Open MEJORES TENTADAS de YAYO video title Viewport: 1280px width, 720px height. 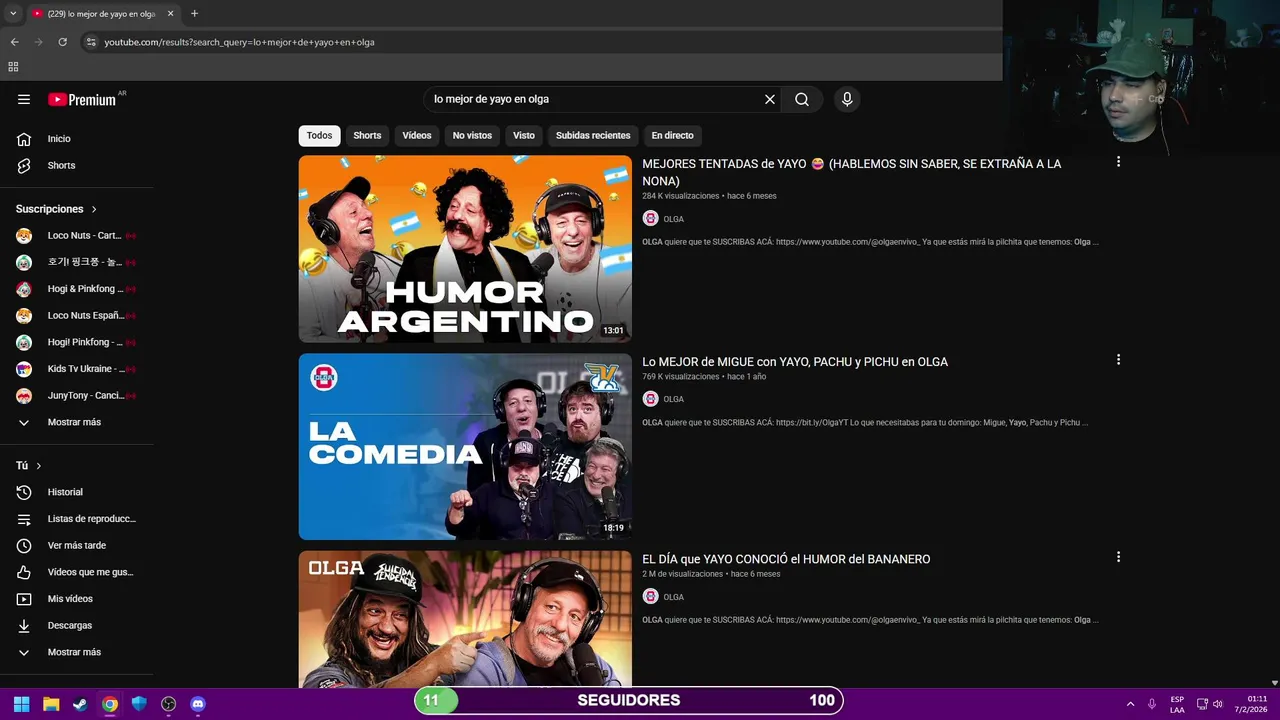pos(852,172)
